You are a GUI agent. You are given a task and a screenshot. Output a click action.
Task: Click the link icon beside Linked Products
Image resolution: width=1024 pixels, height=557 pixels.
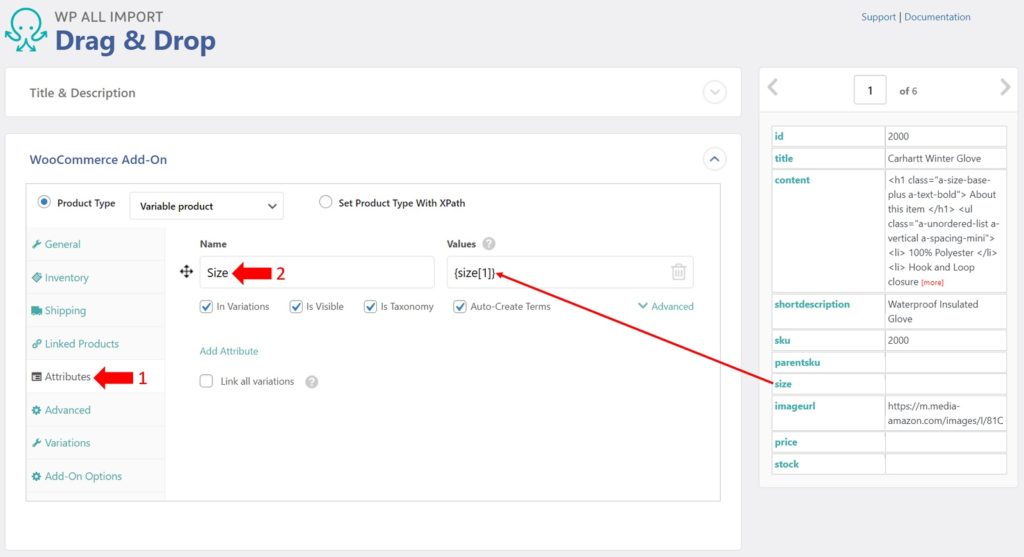[x=37, y=343]
